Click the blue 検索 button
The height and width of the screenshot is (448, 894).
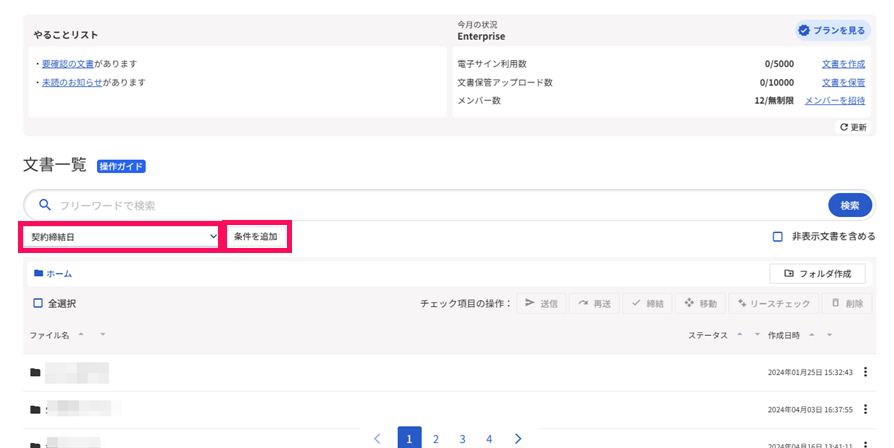(x=850, y=205)
